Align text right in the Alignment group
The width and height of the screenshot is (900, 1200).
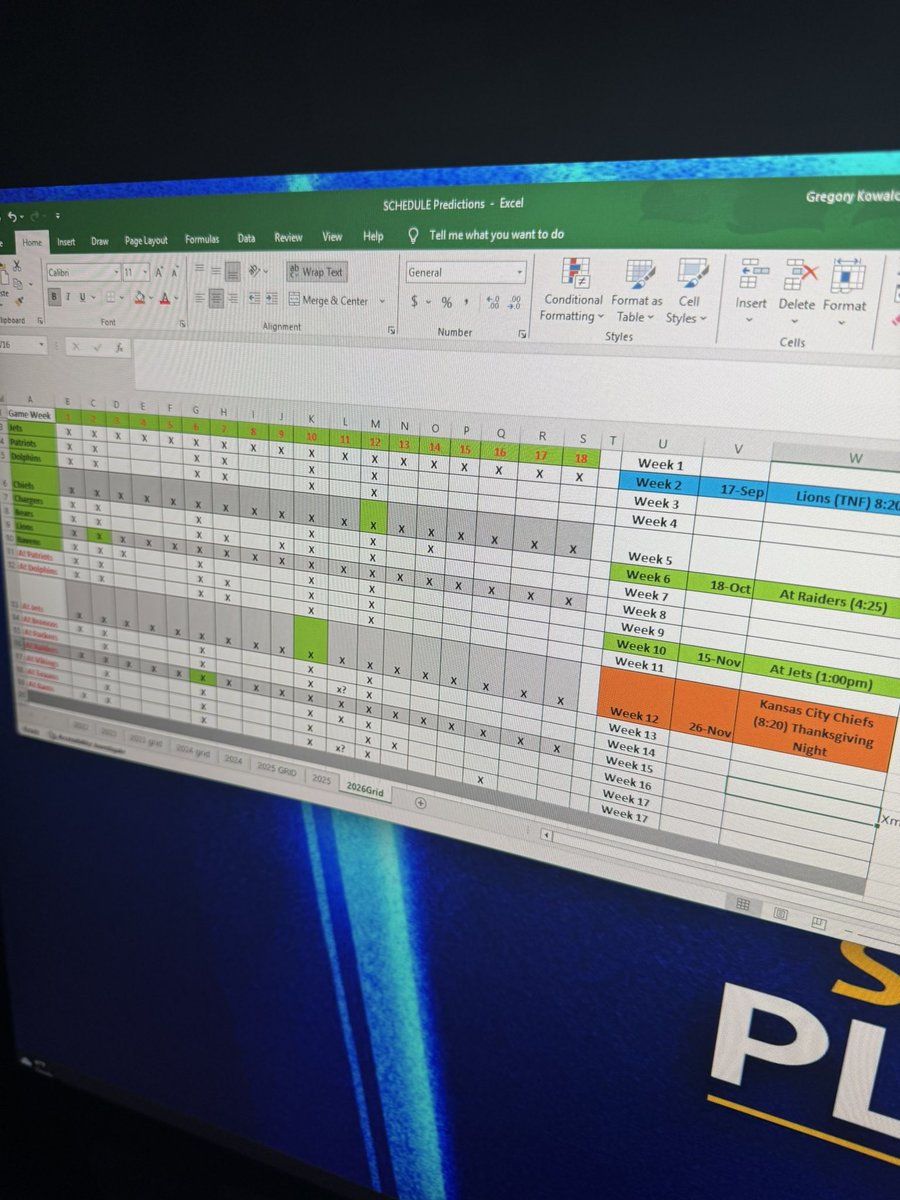[232, 297]
